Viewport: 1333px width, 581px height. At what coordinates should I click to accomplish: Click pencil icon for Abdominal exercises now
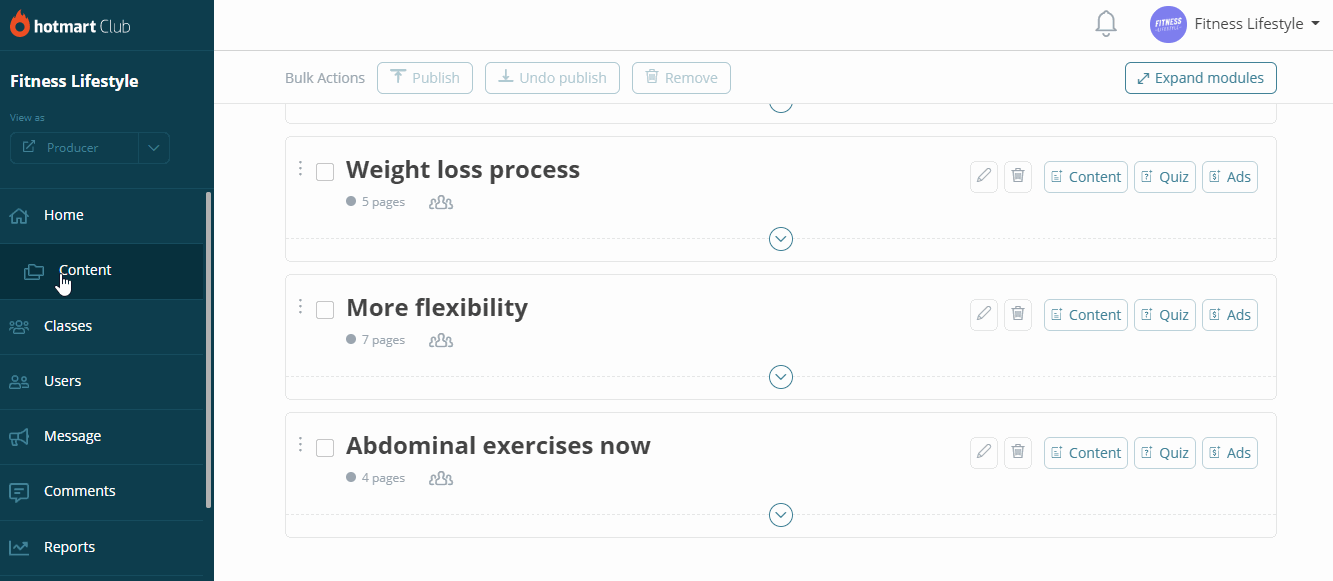[x=984, y=453]
